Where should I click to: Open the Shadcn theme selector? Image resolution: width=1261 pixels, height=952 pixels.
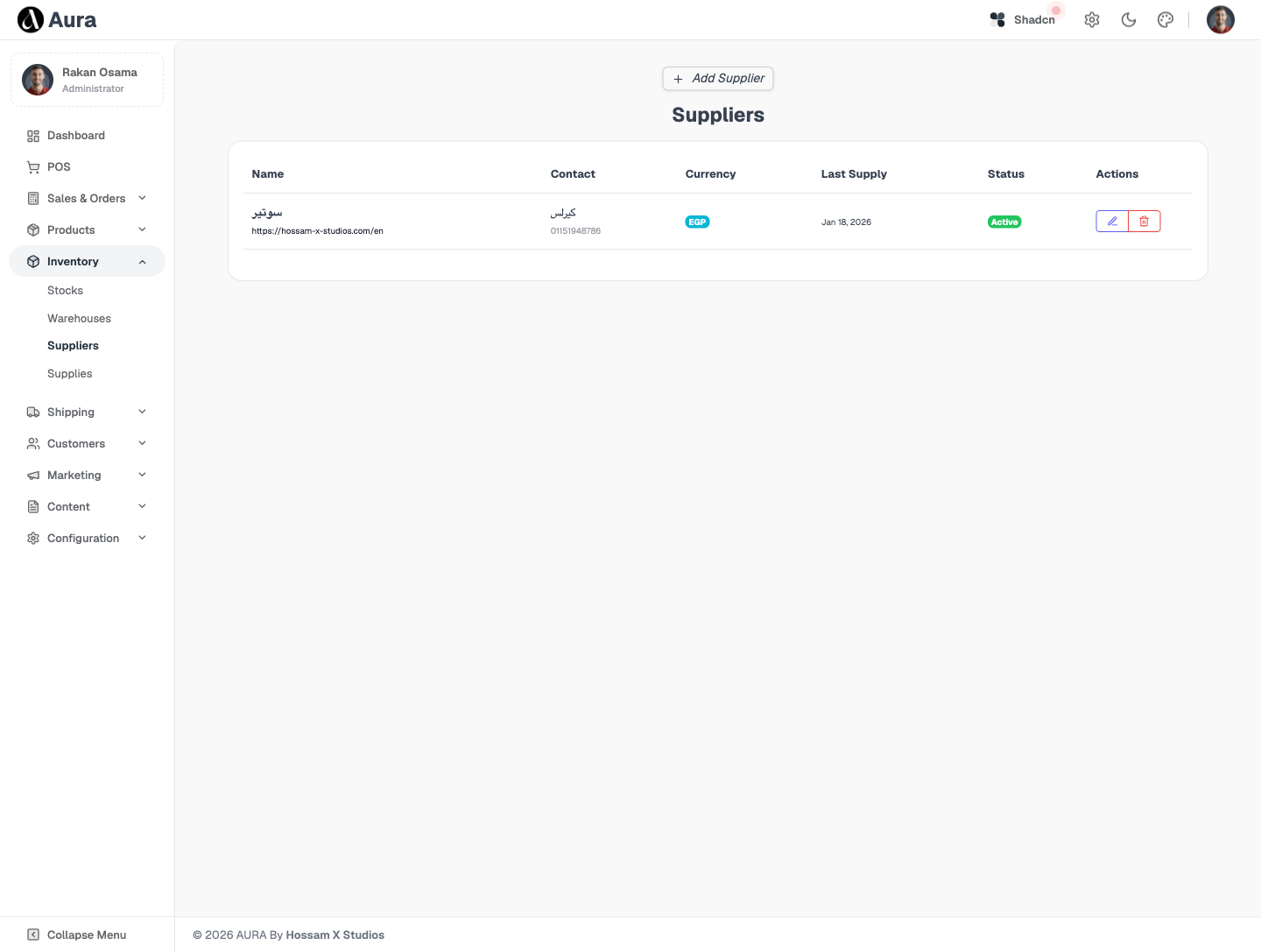click(1023, 20)
